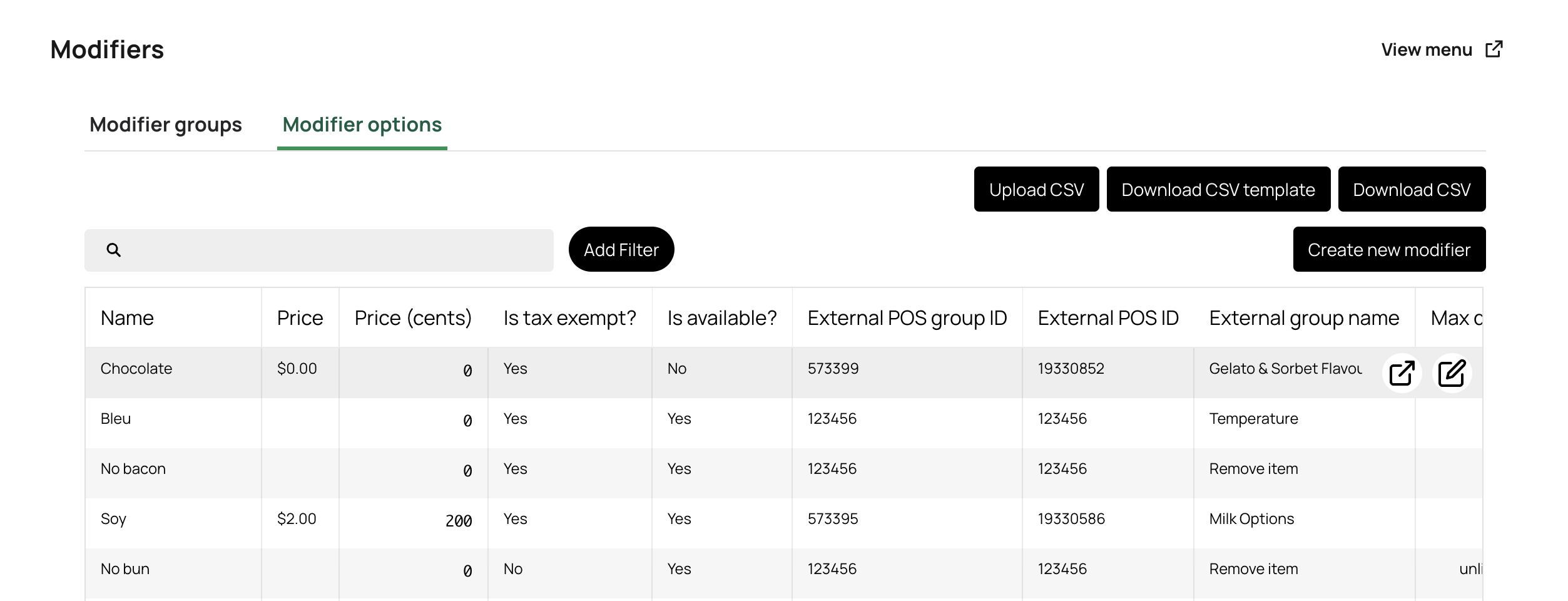This screenshot has width=1568, height=601.
Task: Select the No bacon row name
Action: click(133, 469)
